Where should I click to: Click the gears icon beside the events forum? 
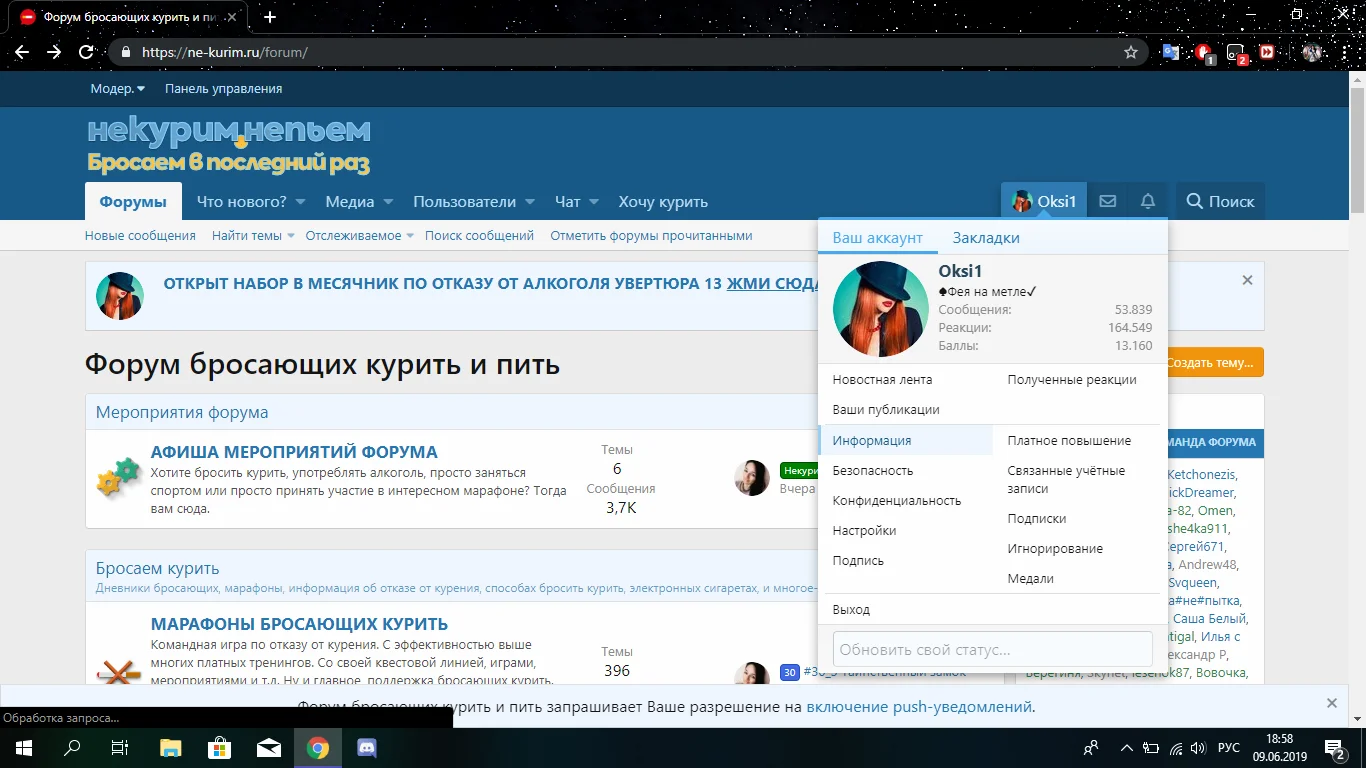(x=118, y=478)
